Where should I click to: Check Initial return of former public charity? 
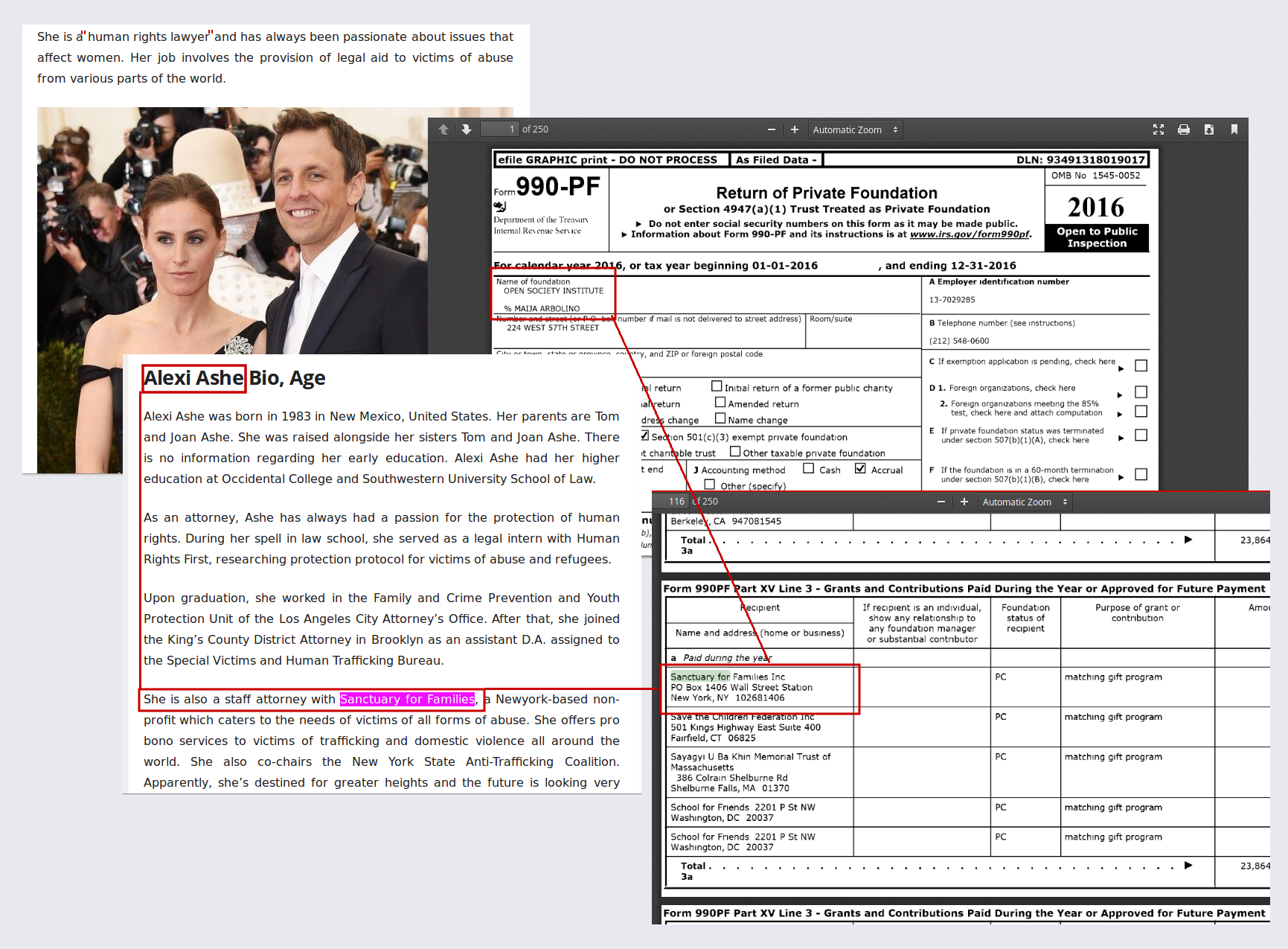[x=717, y=386]
